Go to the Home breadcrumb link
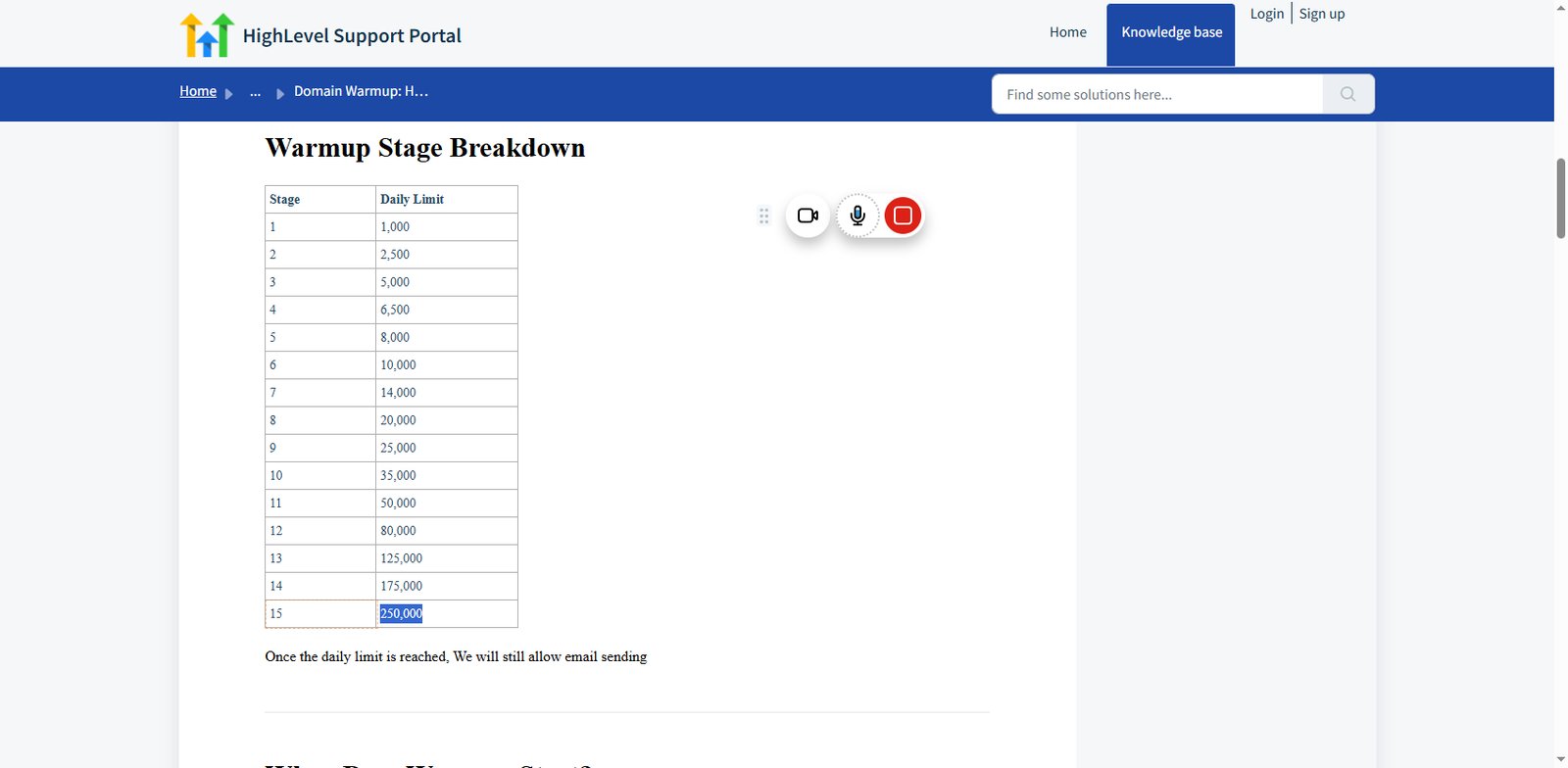 (x=198, y=91)
